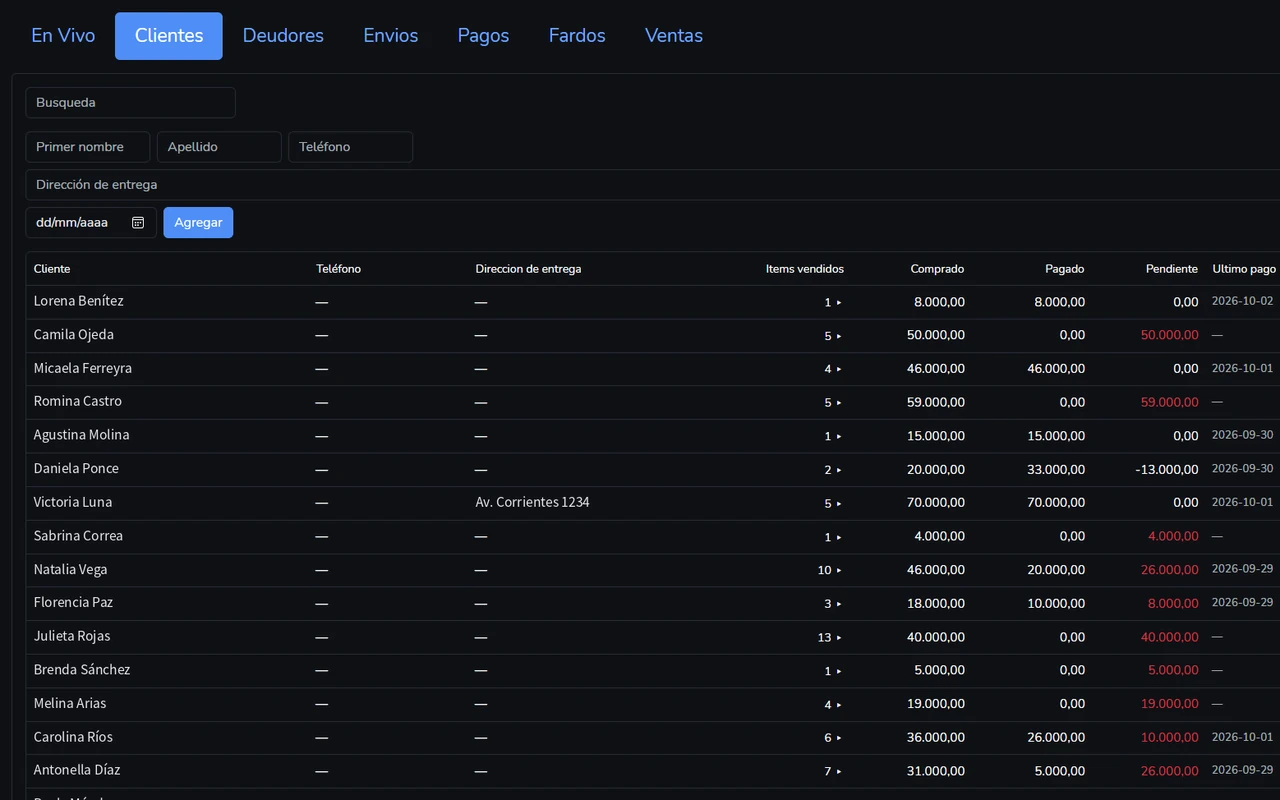Go to the Envios tab
The width and height of the screenshot is (1280, 800).
tap(391, 36)
